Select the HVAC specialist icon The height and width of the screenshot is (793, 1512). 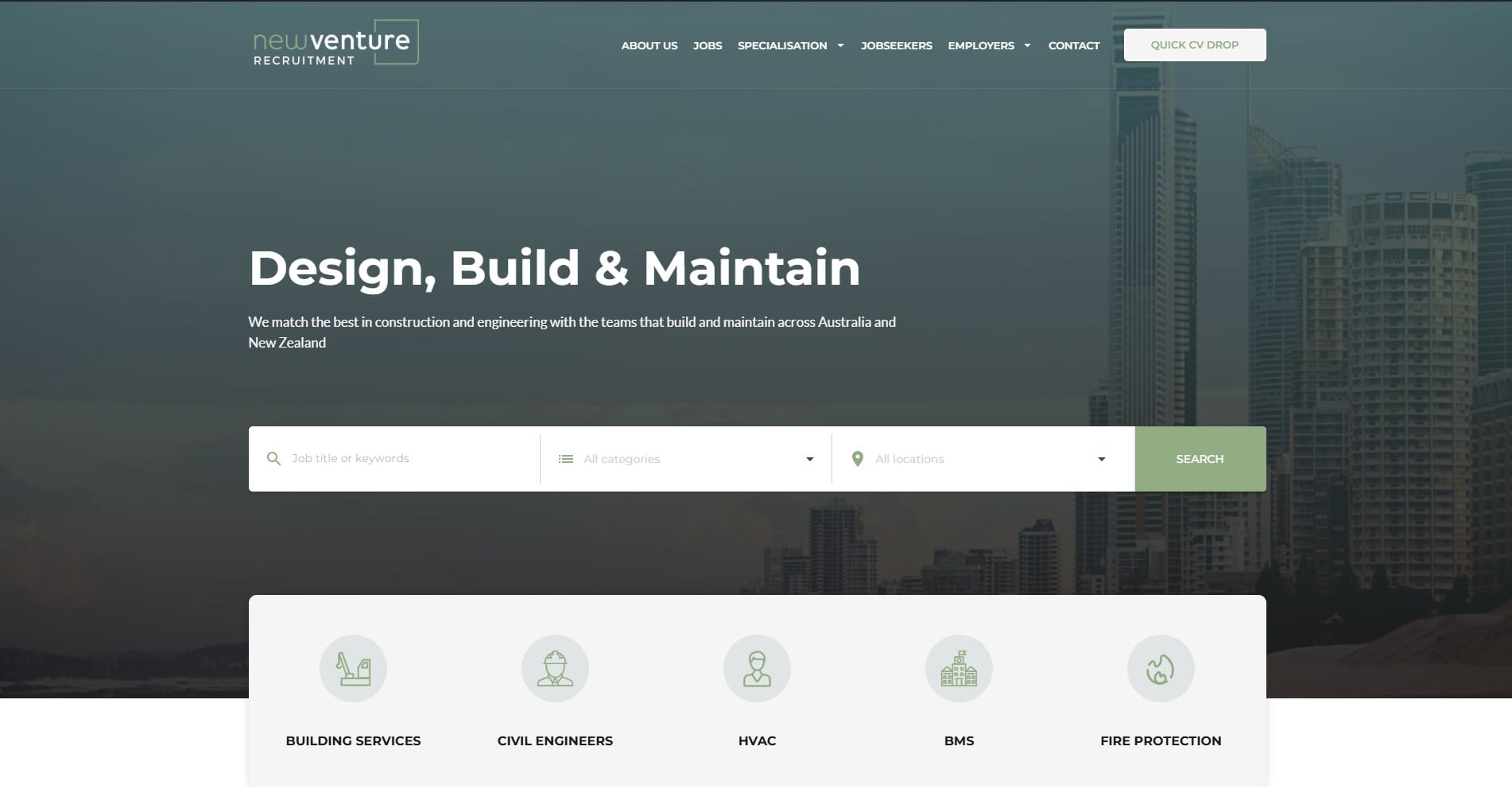pyautogui.click(x=757, y=668)
